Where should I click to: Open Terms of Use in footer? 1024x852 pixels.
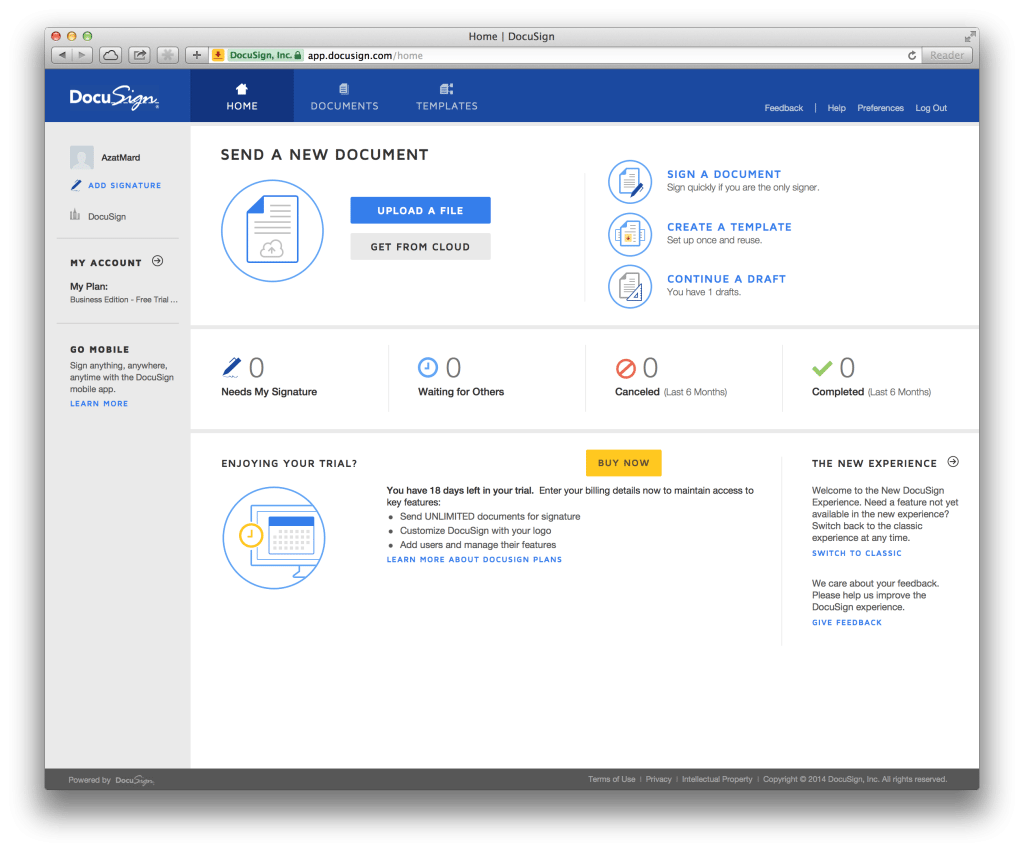click(611, 780)
